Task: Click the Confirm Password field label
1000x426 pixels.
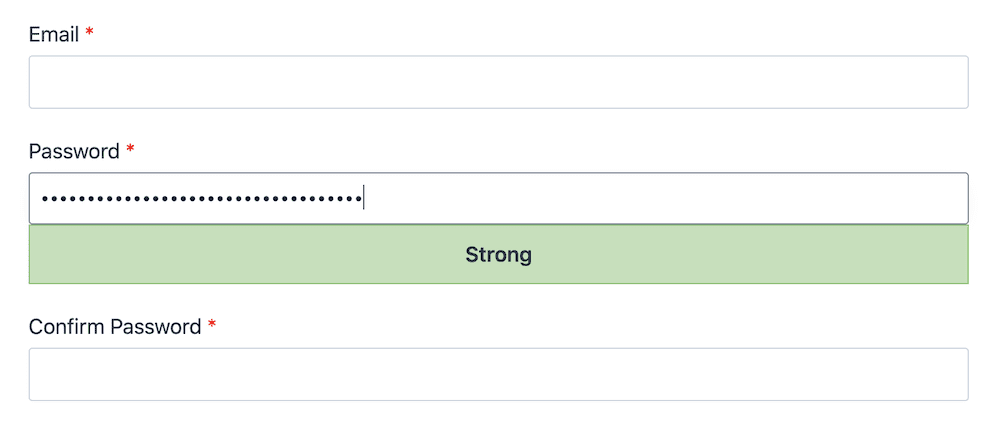Action: pyautogui.click(x=115, y=327)
